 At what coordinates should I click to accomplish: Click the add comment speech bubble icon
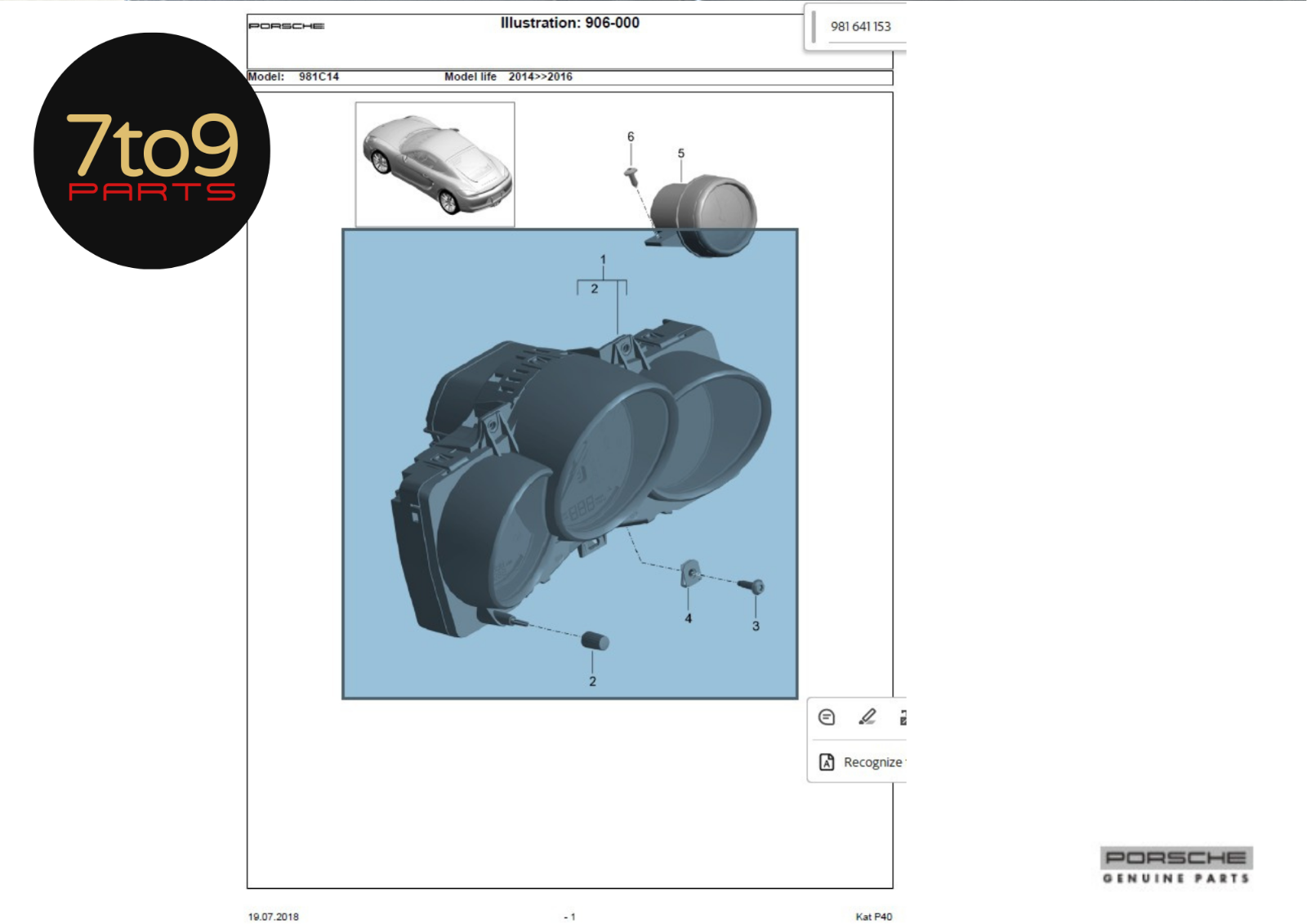[x=826, y=717]
